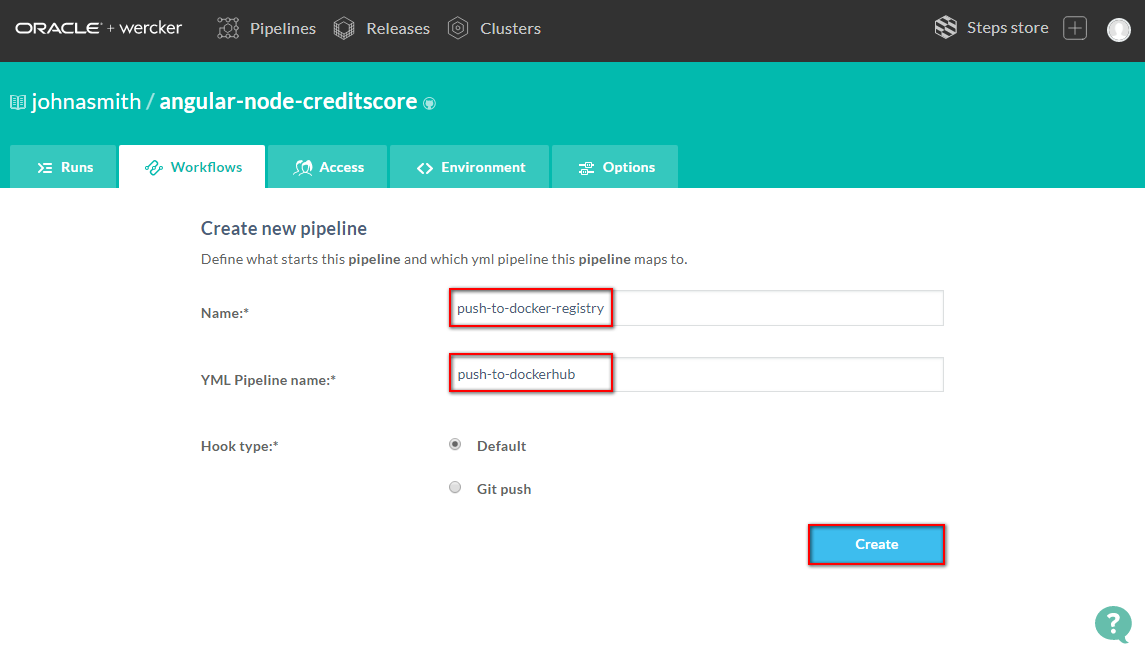Click the plus icon to add new

click(x=1075, y=28)
